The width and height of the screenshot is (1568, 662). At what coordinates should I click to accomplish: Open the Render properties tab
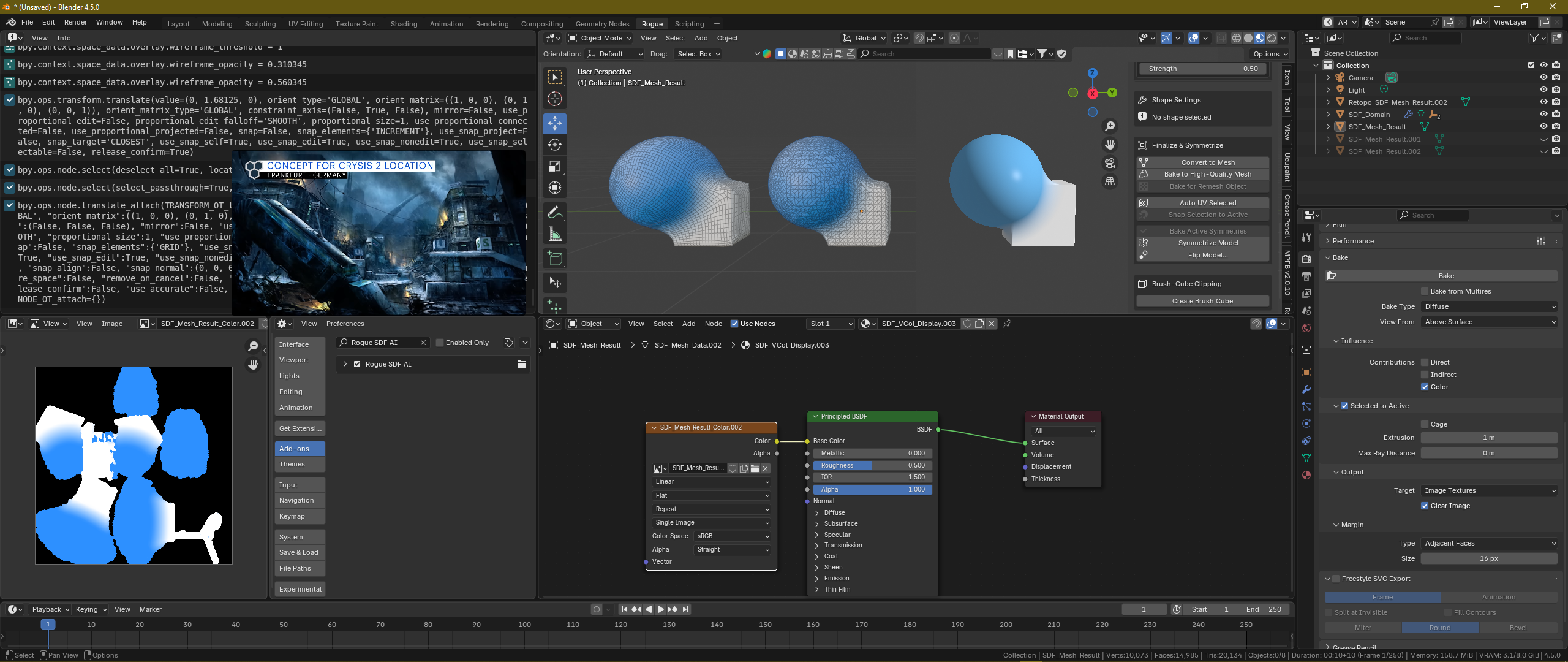[1306, 259]
